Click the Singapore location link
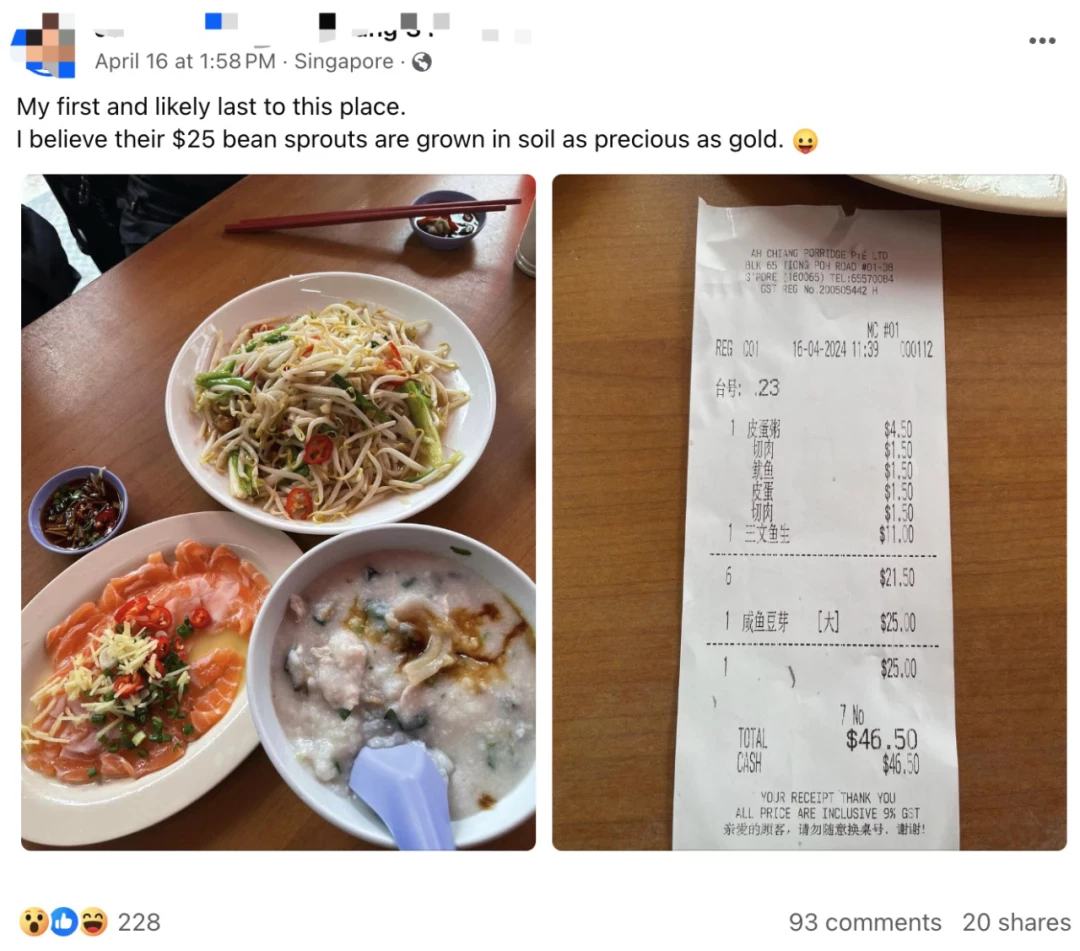Viewport: 1080px width, 951px height. [x=344, y=61]
